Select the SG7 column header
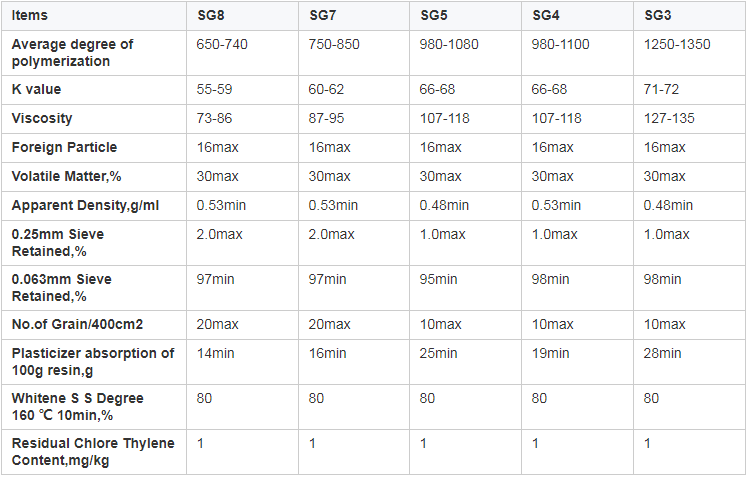The width and height of the screenshot is (748, 481). pos(323,16)
